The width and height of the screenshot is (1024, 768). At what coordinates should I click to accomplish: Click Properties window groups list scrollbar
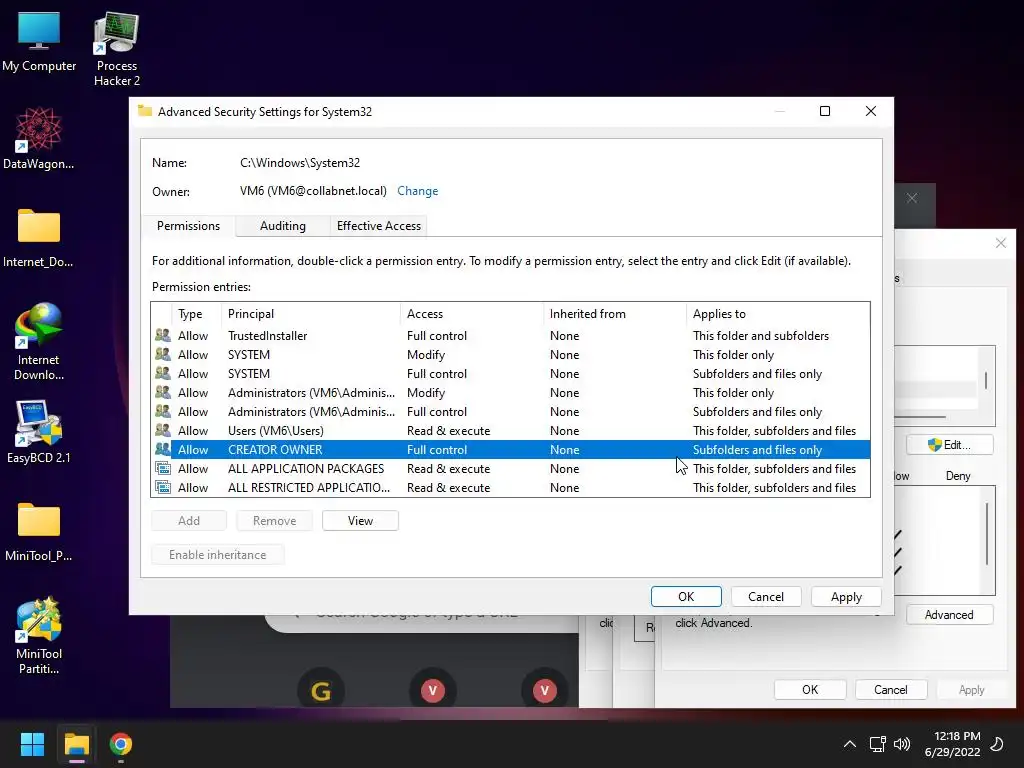pos(986,380)
